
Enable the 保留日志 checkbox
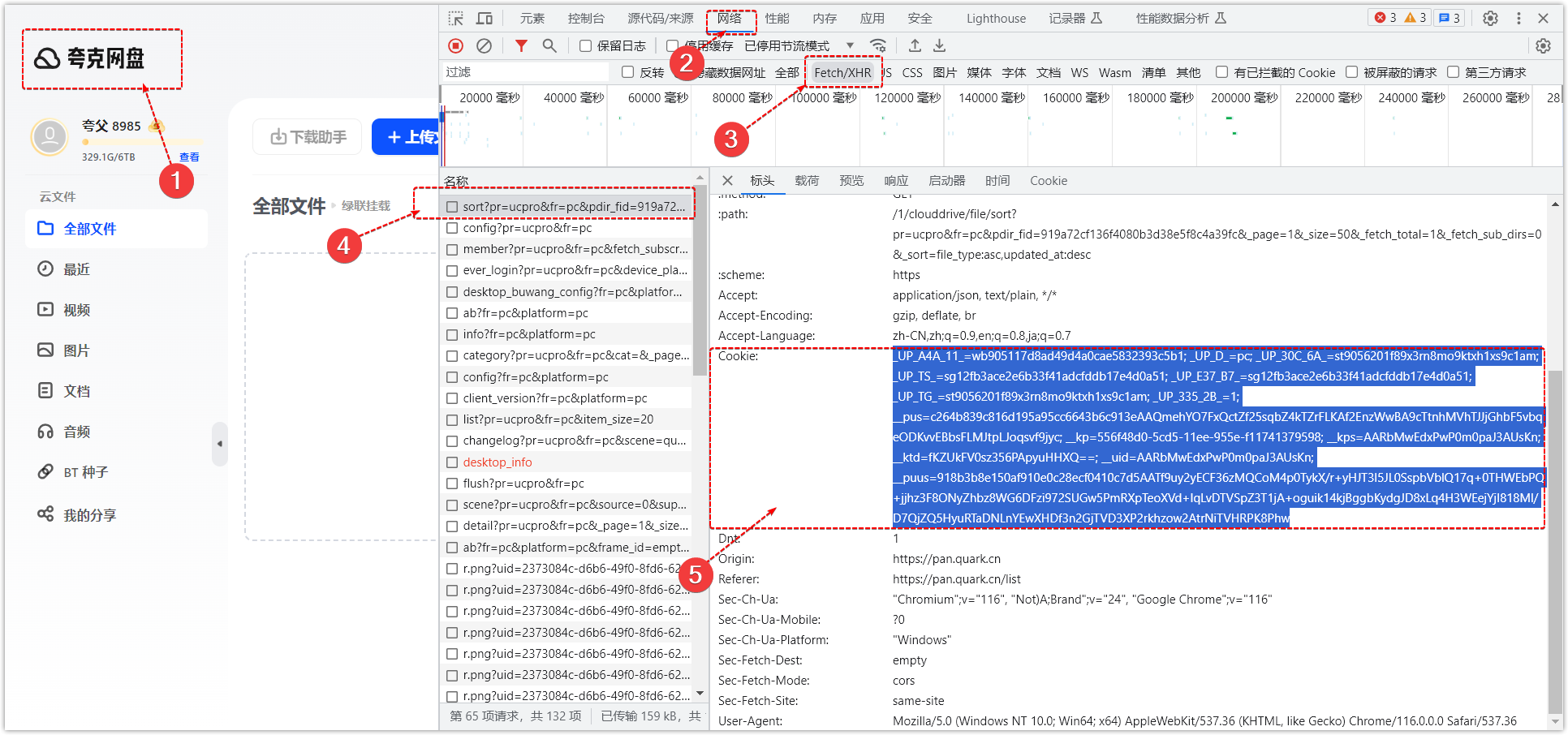(x=585, y=46)
